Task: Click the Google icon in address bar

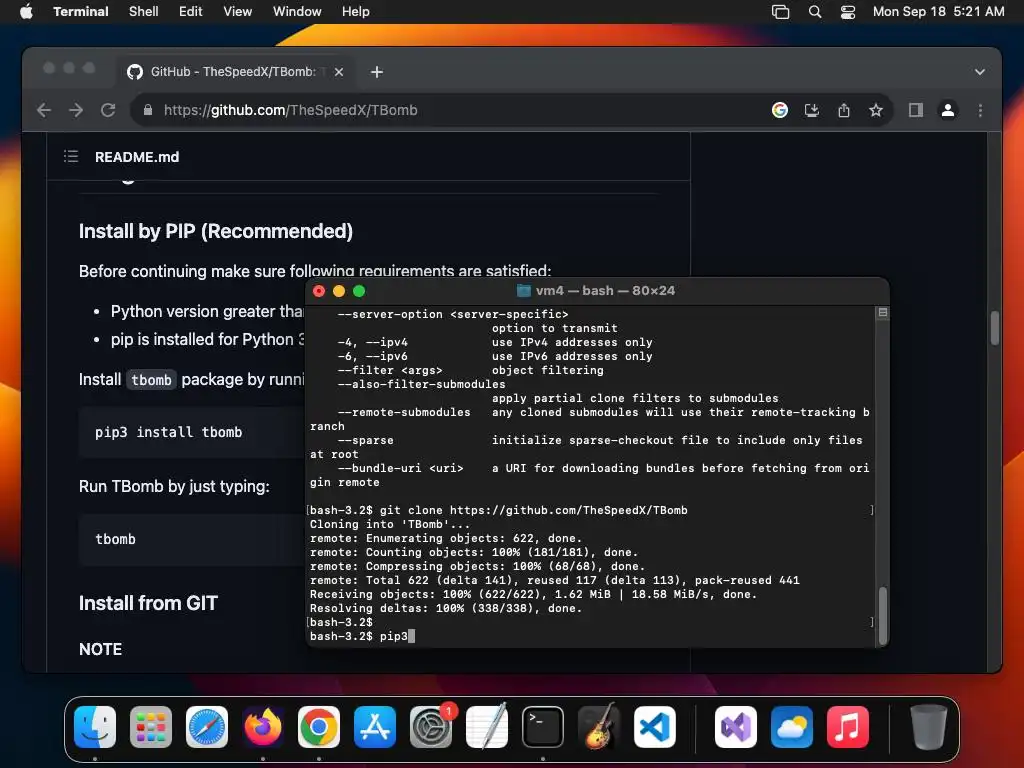Action: click(780, 110)
